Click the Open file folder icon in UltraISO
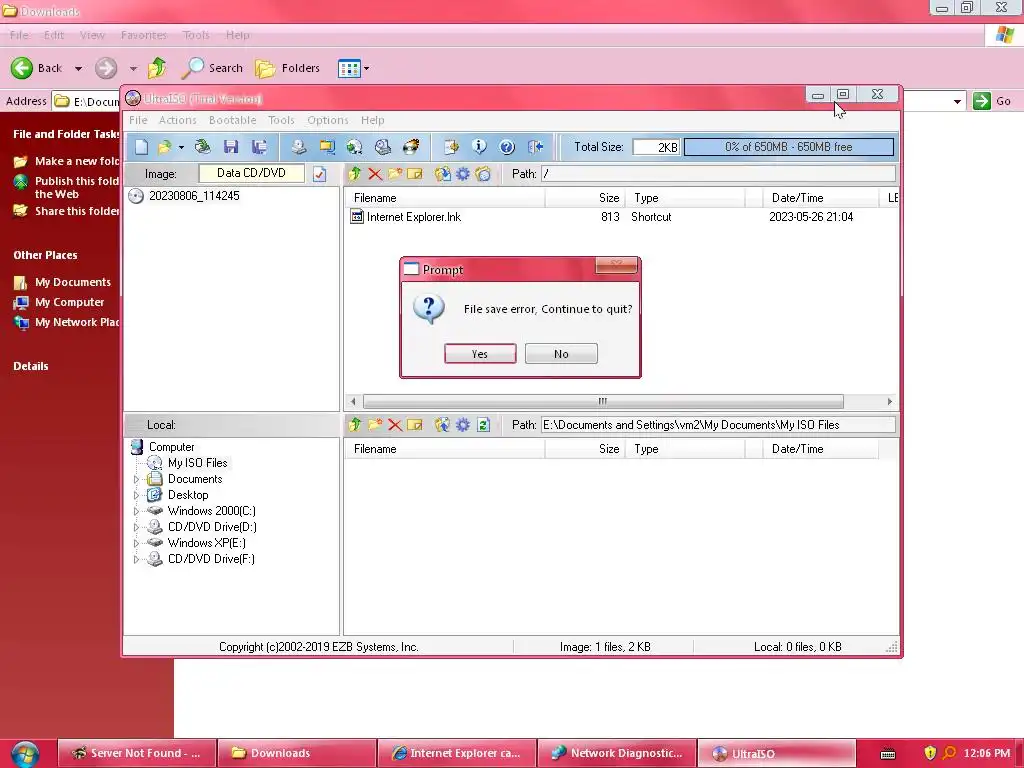Image resolution: width=1024 pixels, height=768 pixels. (165, 147)
